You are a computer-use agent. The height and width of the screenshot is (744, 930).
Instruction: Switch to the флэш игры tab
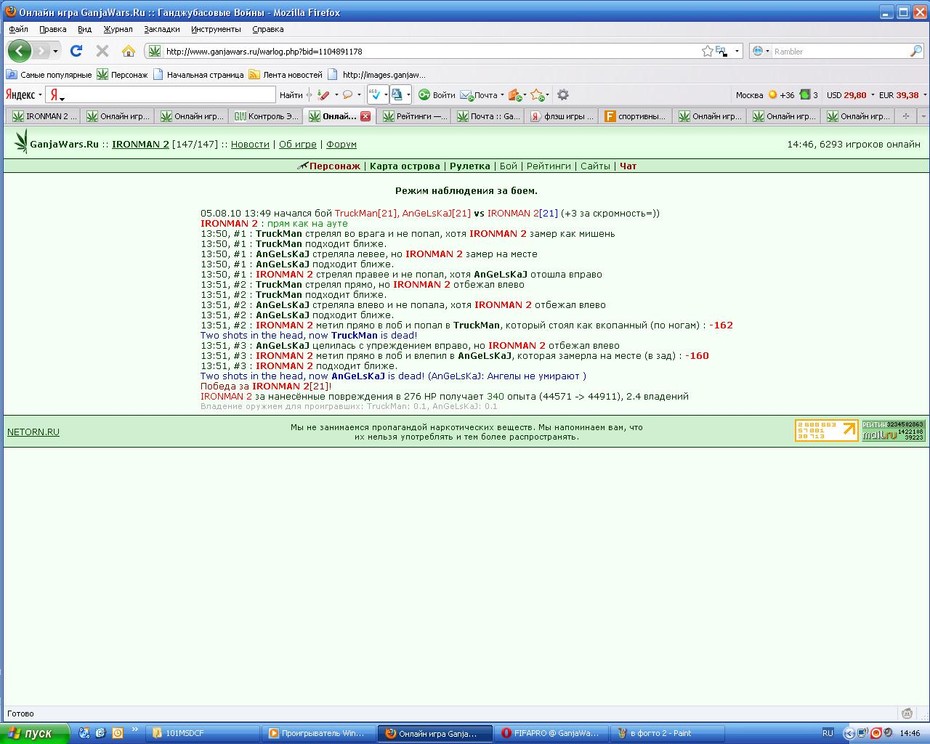pyautogui.click(x=562, y=116)
